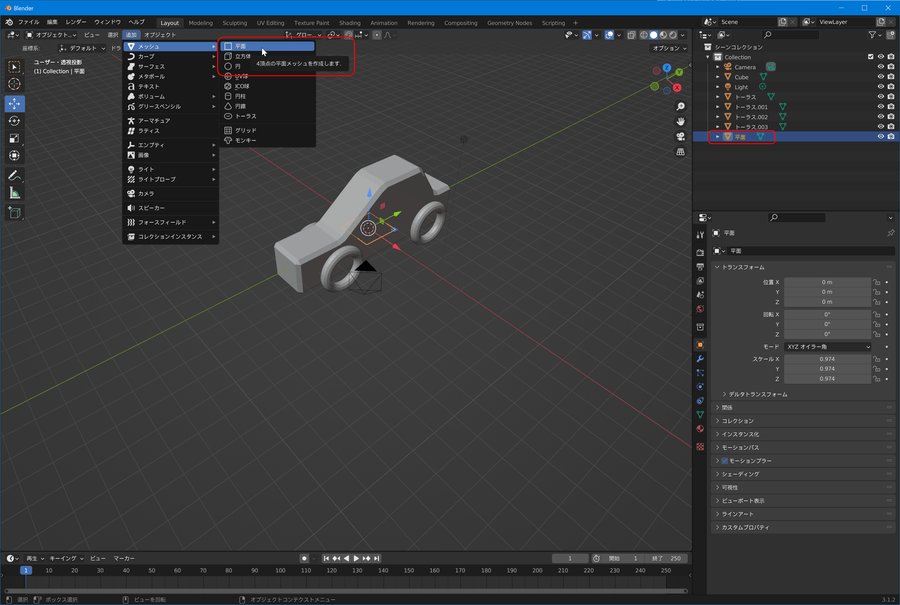Hide the Cube object with its eye icon

point(880,77)
